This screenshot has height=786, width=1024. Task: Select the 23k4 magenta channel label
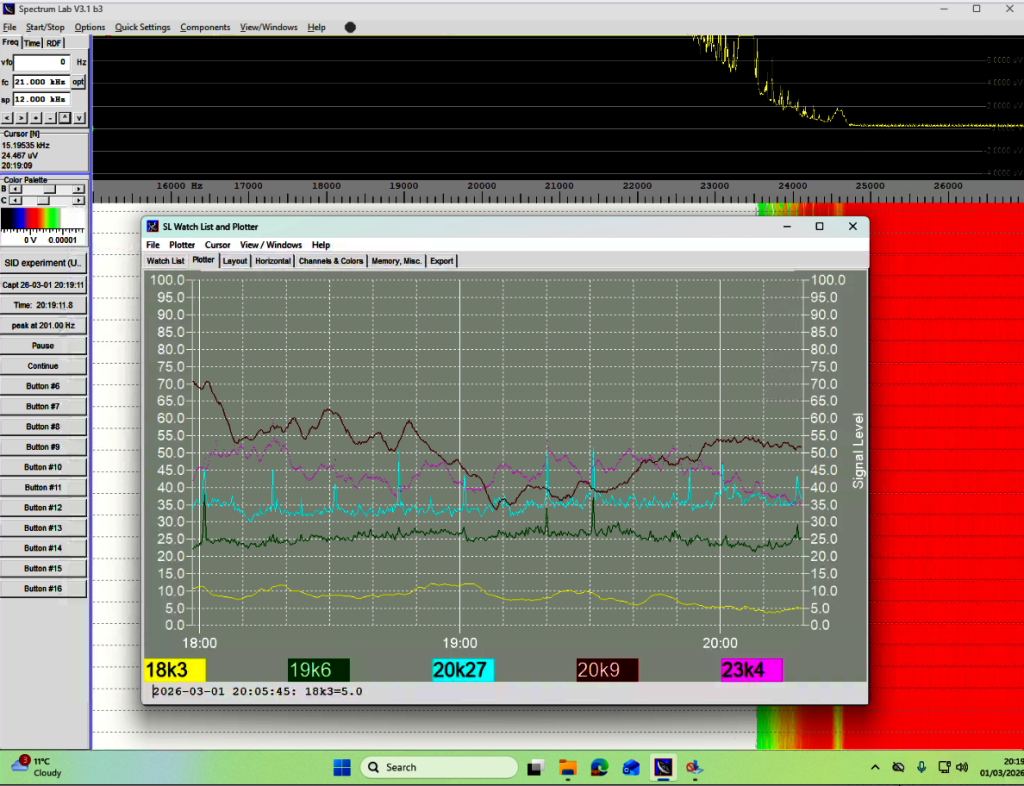[x=751, y=670]
